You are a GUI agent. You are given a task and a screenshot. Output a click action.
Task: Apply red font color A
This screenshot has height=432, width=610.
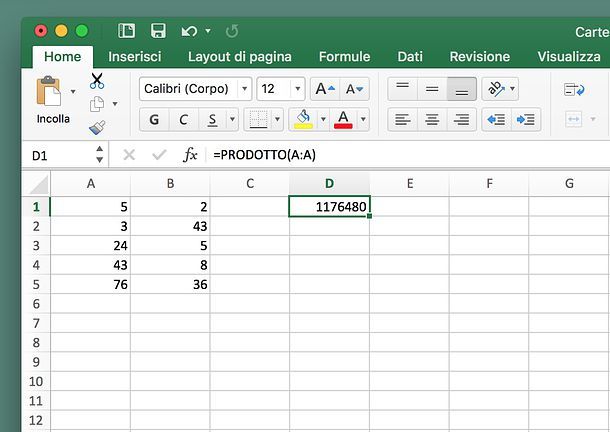343,119
